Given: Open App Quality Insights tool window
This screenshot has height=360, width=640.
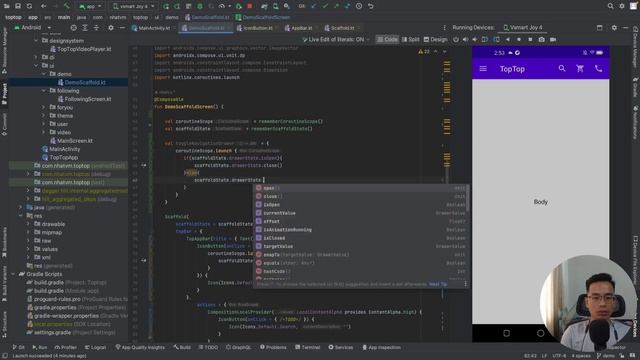Looking at the screenshot, I should tap(140, 347).
